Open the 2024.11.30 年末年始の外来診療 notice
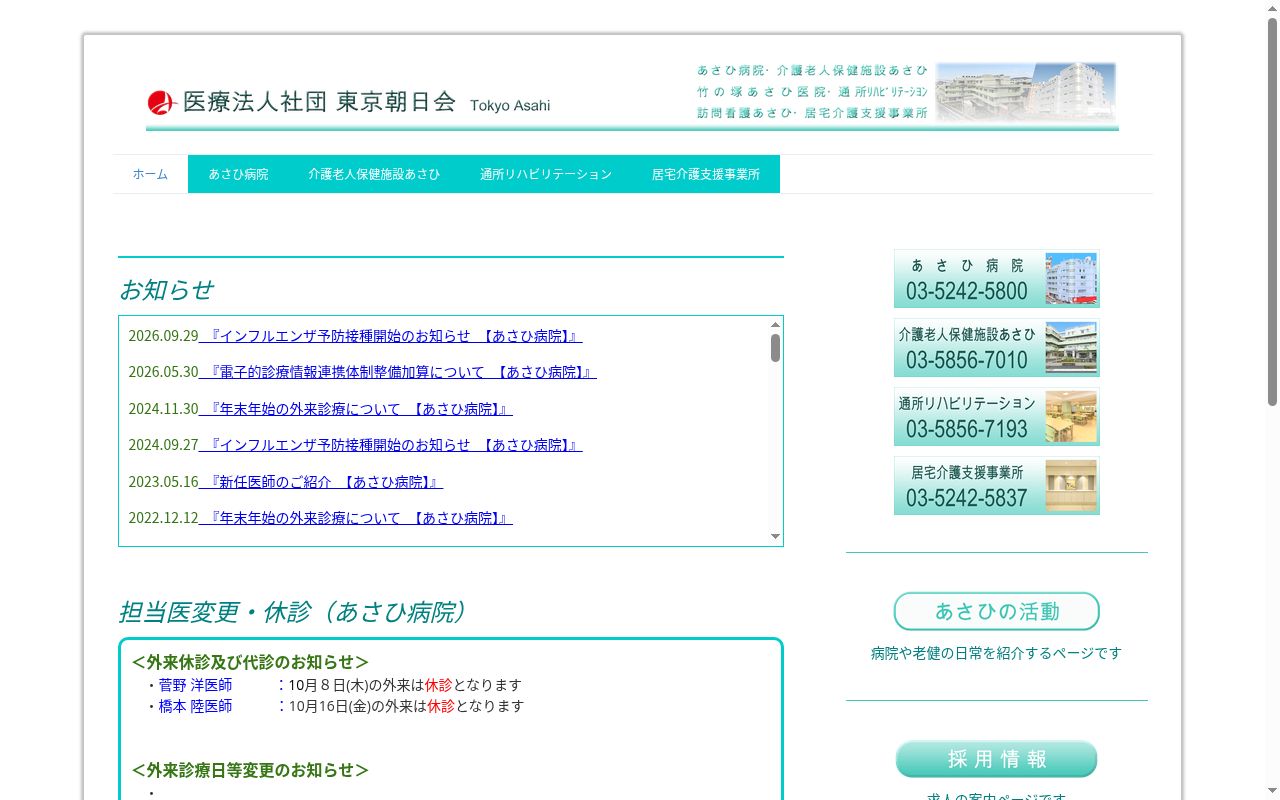Image resolution: width=1280 pixels, height=800 pixels. (x=355, y=409)
